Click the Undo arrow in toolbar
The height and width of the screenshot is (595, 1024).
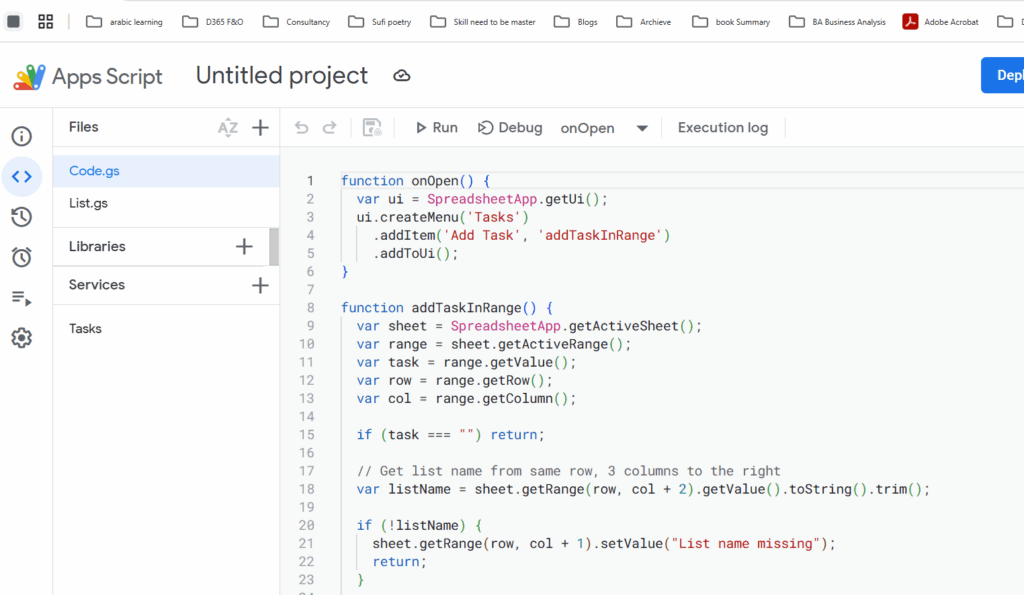pyautogui.click(x=302, y=128)
